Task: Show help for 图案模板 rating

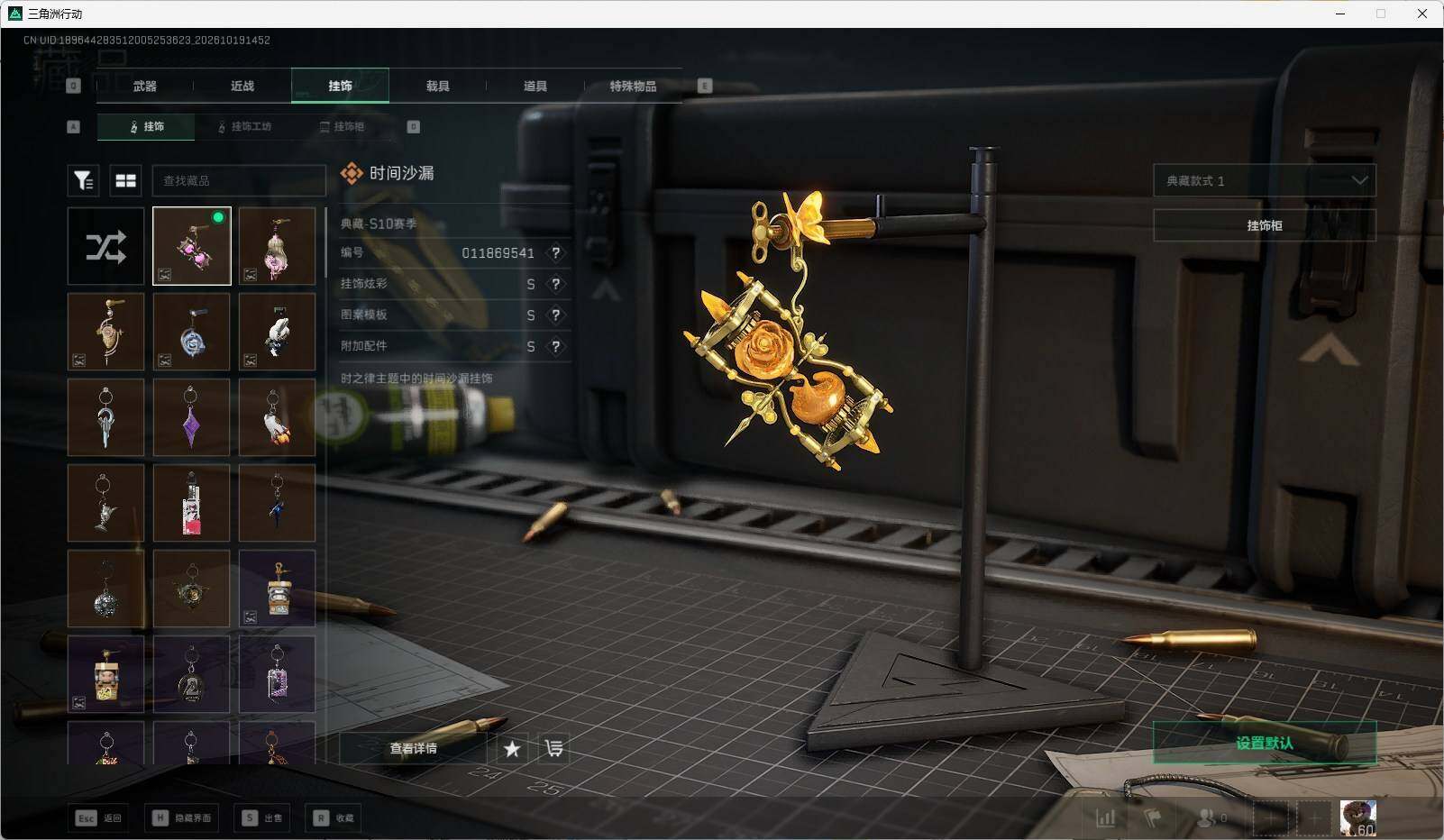Action: pyautogui.click(x=556, y=315)
